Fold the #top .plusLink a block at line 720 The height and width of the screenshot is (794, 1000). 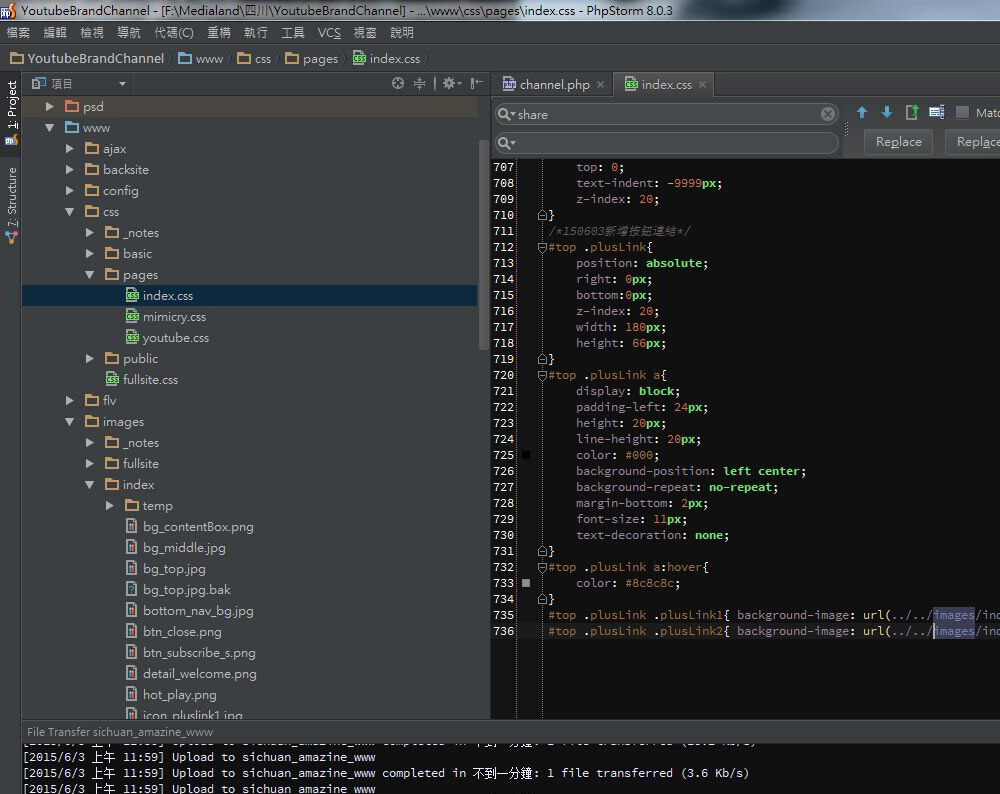click(542, 376)
